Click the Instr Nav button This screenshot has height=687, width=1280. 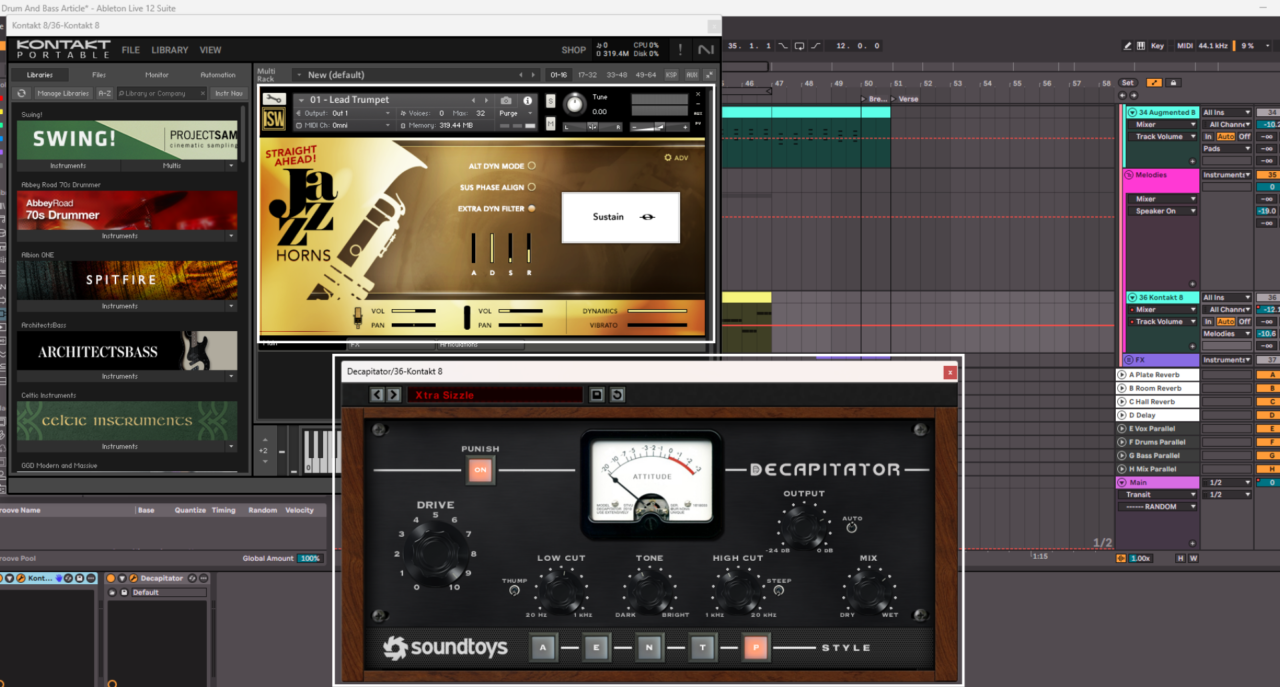(228, 93)
